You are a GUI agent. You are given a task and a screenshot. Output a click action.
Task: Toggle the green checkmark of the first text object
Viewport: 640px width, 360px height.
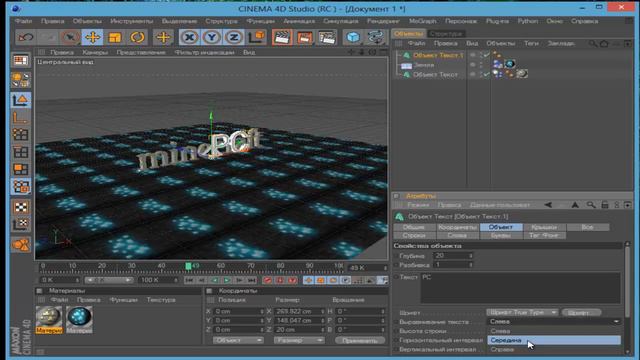point(486,55)
